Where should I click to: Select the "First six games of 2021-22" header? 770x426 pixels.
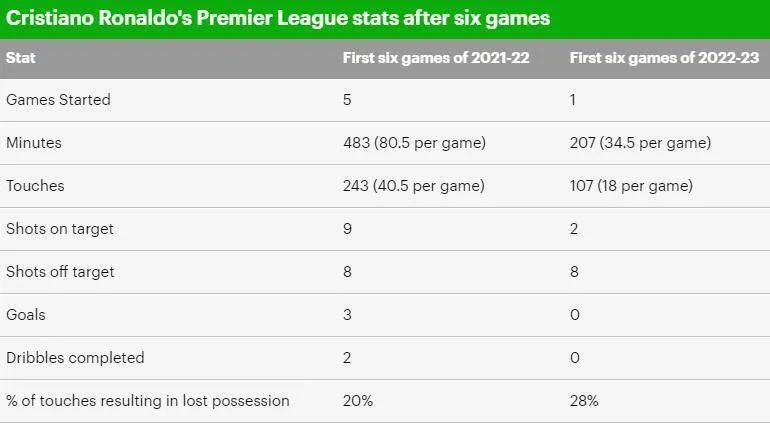435,58
